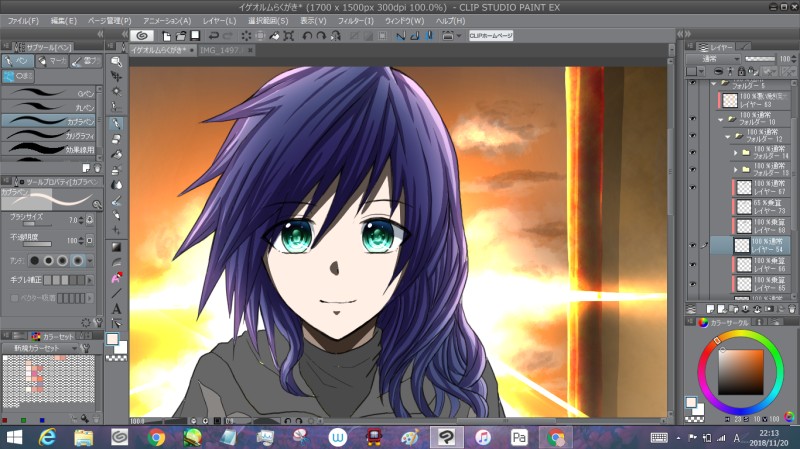The width and height of the screenshot is (800, 449).
Task: Select the Zoom magnifier tool in the toolbox
Action: click(x=116, y=62)
